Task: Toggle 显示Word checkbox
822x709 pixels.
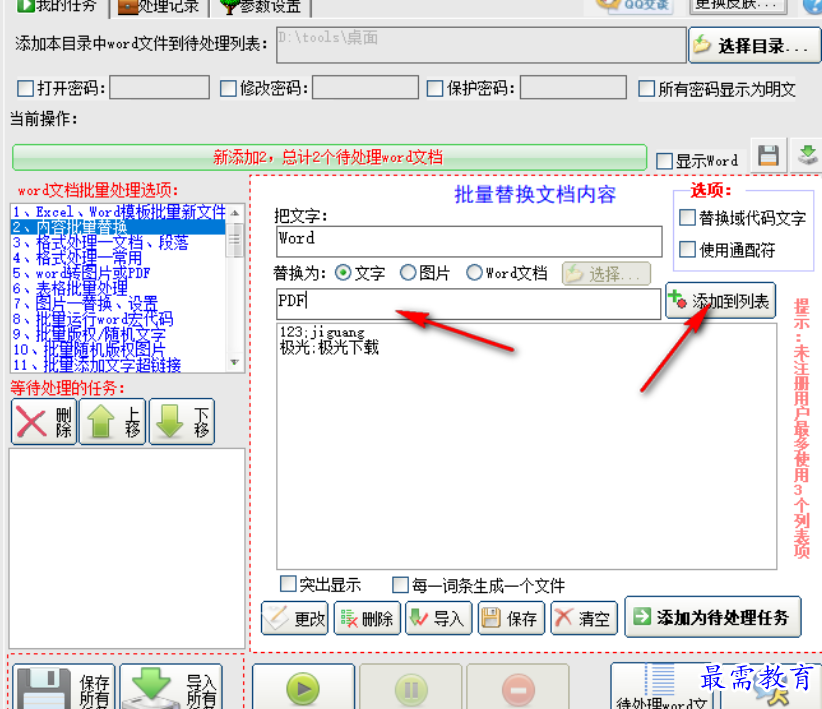Action: point(664,160)
